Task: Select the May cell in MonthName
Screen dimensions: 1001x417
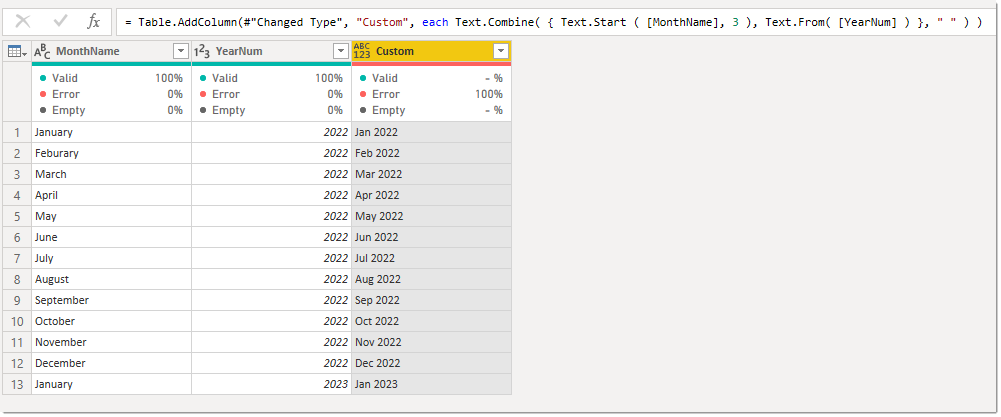Action: 111,216
